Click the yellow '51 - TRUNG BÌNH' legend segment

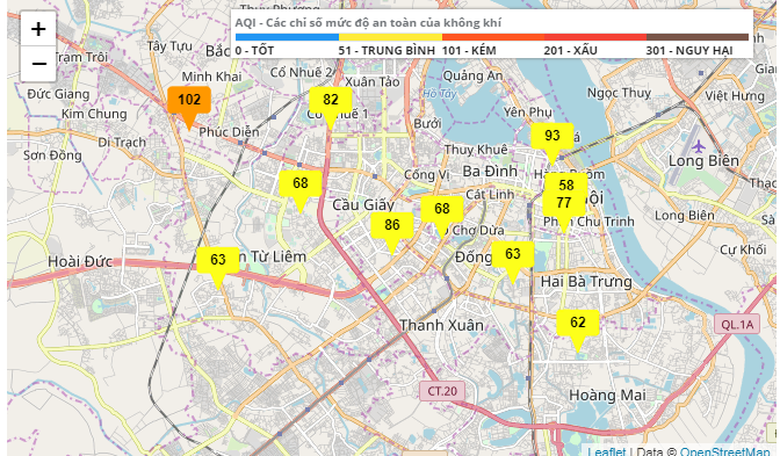tap(390, 37)
